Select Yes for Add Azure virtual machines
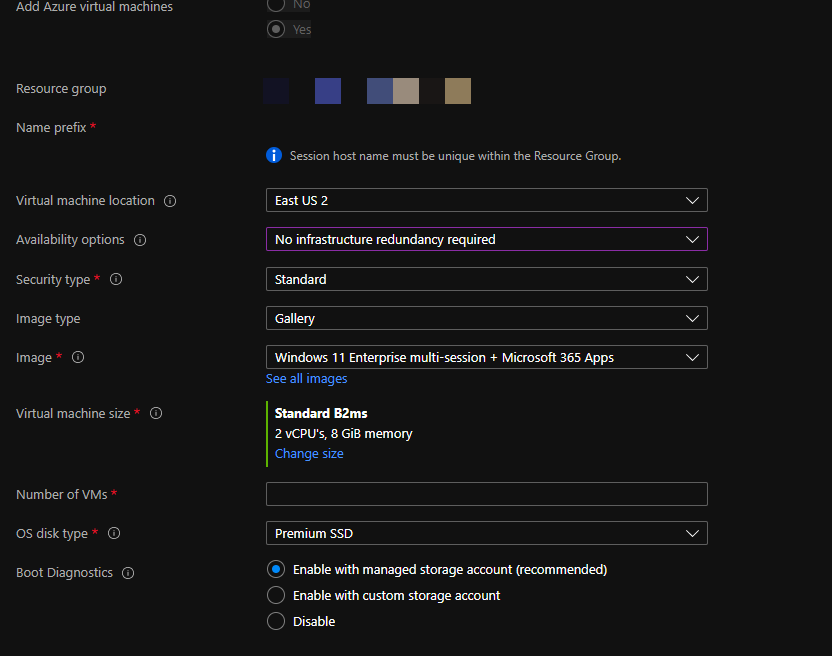 coord(276,29)
